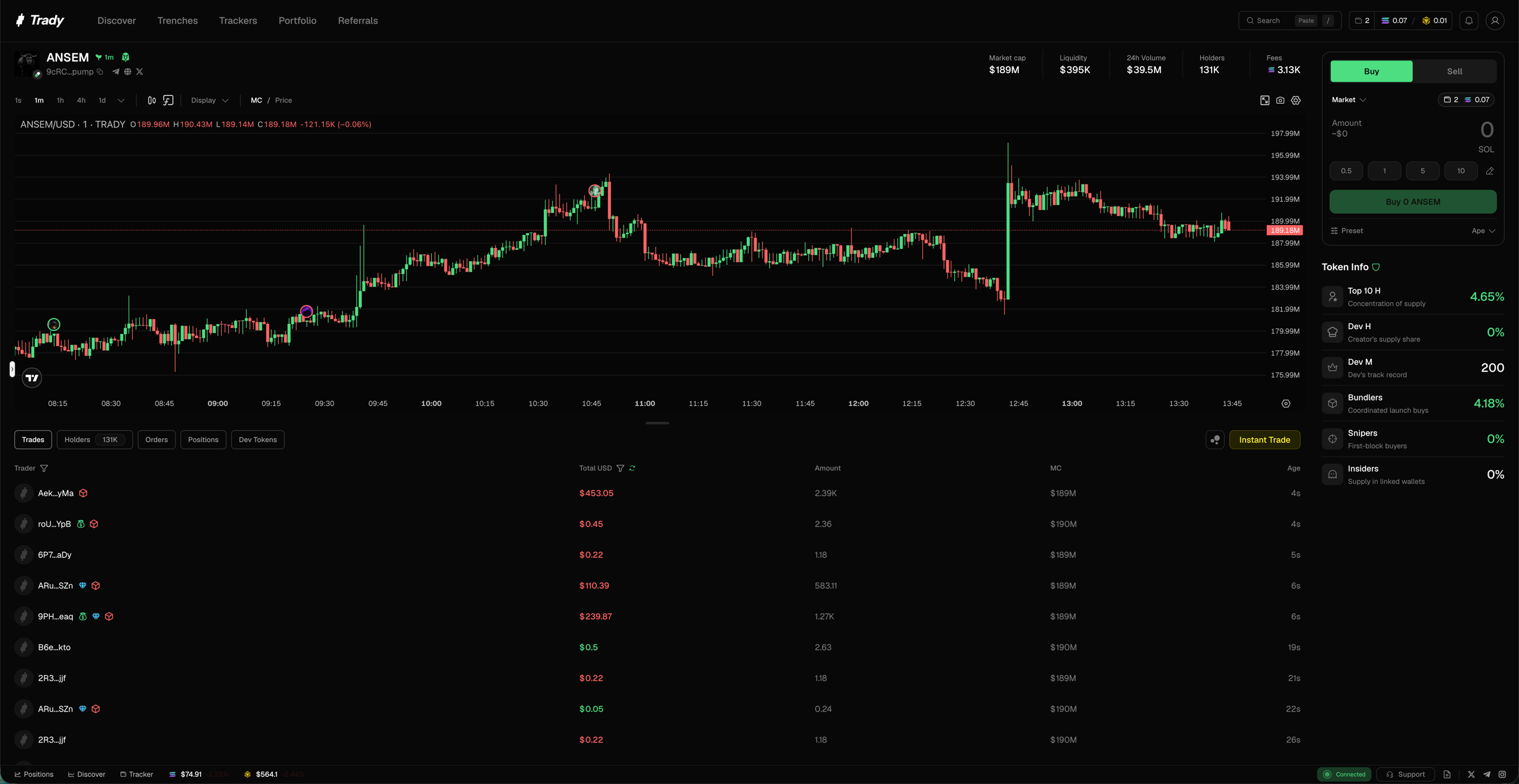
Task: Switch to the Dev Tokens tab
Action: pyautogui.click(x=258, y=439)
